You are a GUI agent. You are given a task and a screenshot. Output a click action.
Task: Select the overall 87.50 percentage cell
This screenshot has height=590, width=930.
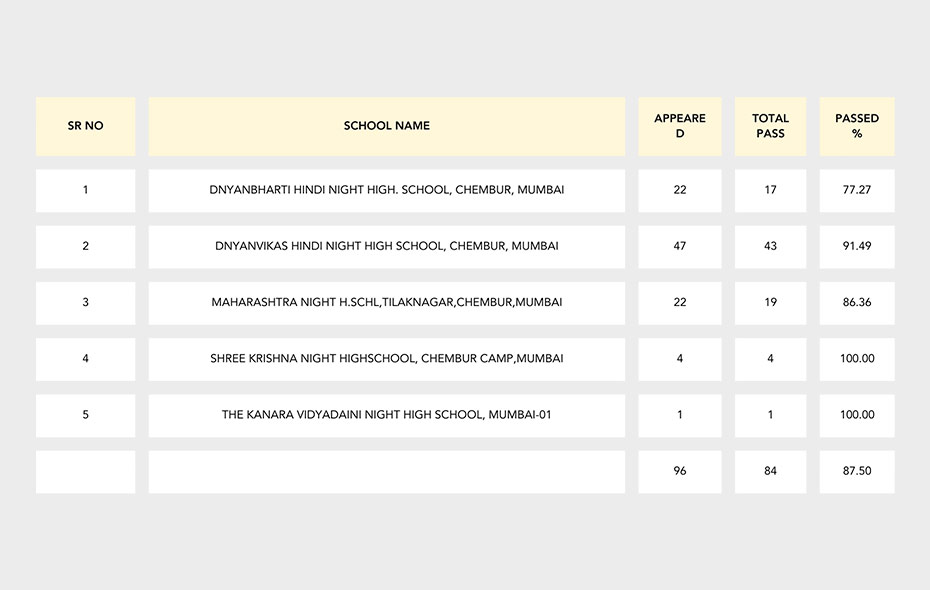tap(857, 471)
